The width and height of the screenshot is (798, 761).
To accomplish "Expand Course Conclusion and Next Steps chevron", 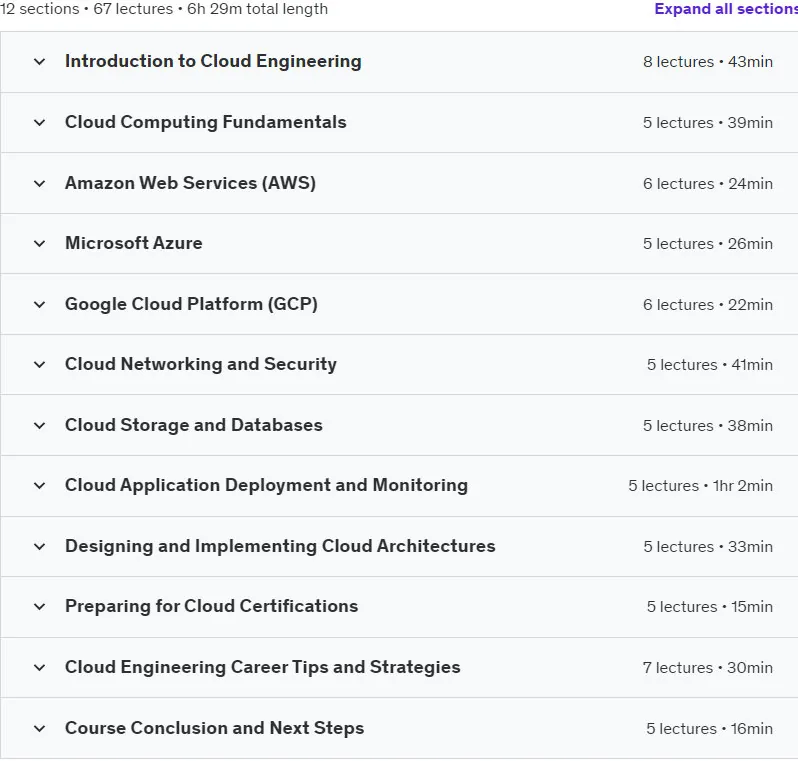I will 39,728.
